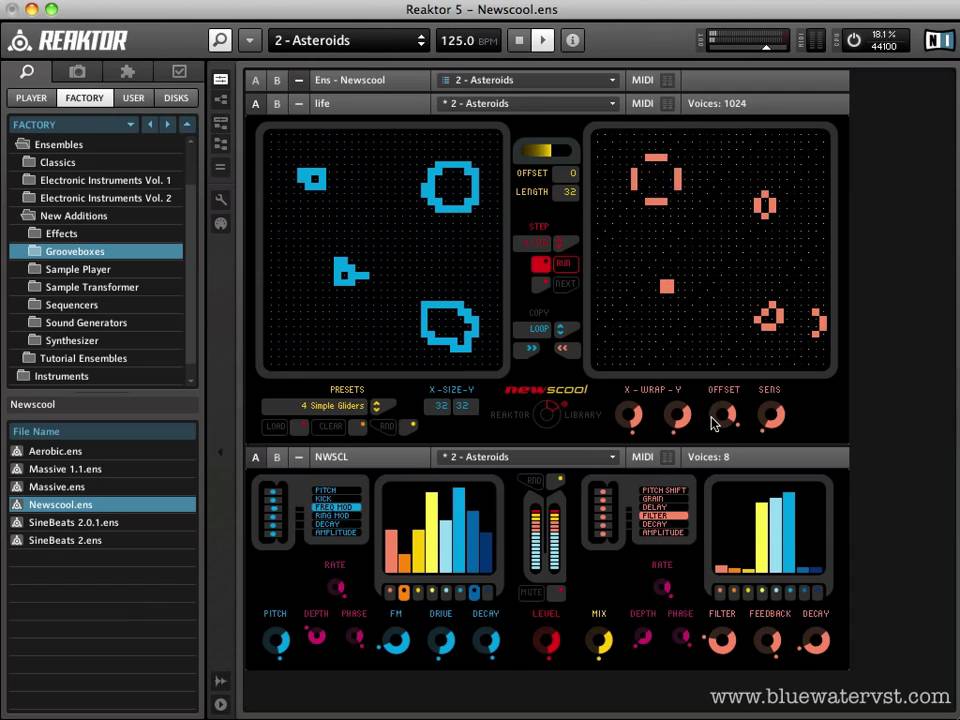Open the Sound Generators folder
960x720 pixels.
coord(86,323)
